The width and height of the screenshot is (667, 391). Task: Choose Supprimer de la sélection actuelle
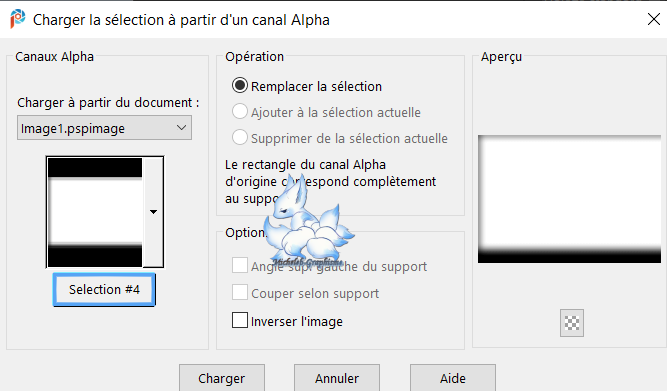click(x=240, y=138)
